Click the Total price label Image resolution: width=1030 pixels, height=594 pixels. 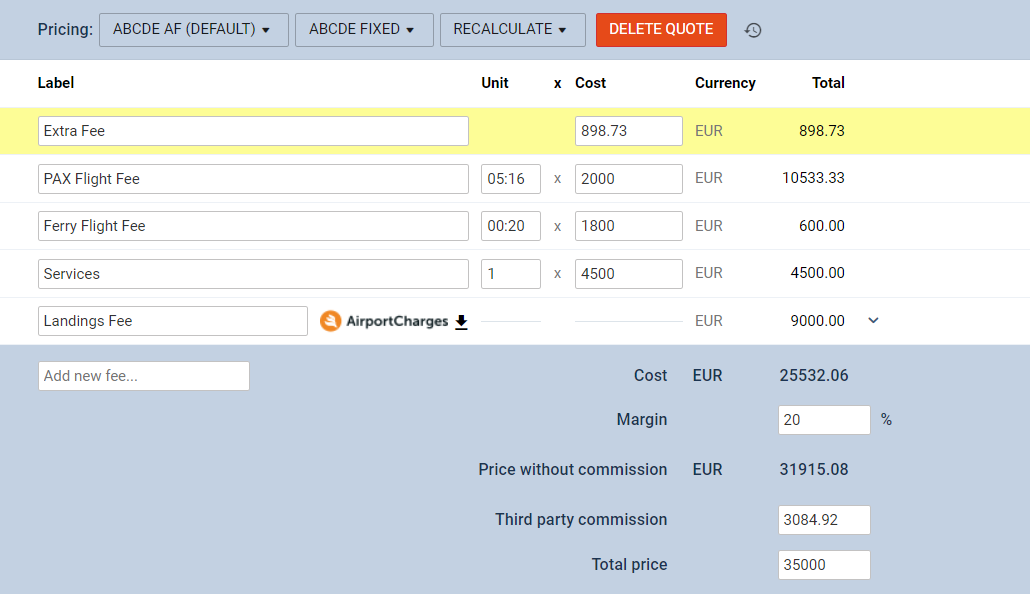(629, 564)
